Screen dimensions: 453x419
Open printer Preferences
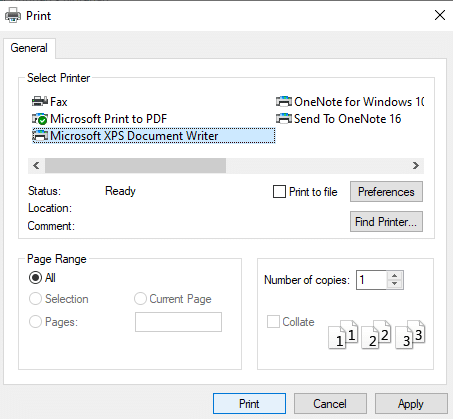click(386, 192)
